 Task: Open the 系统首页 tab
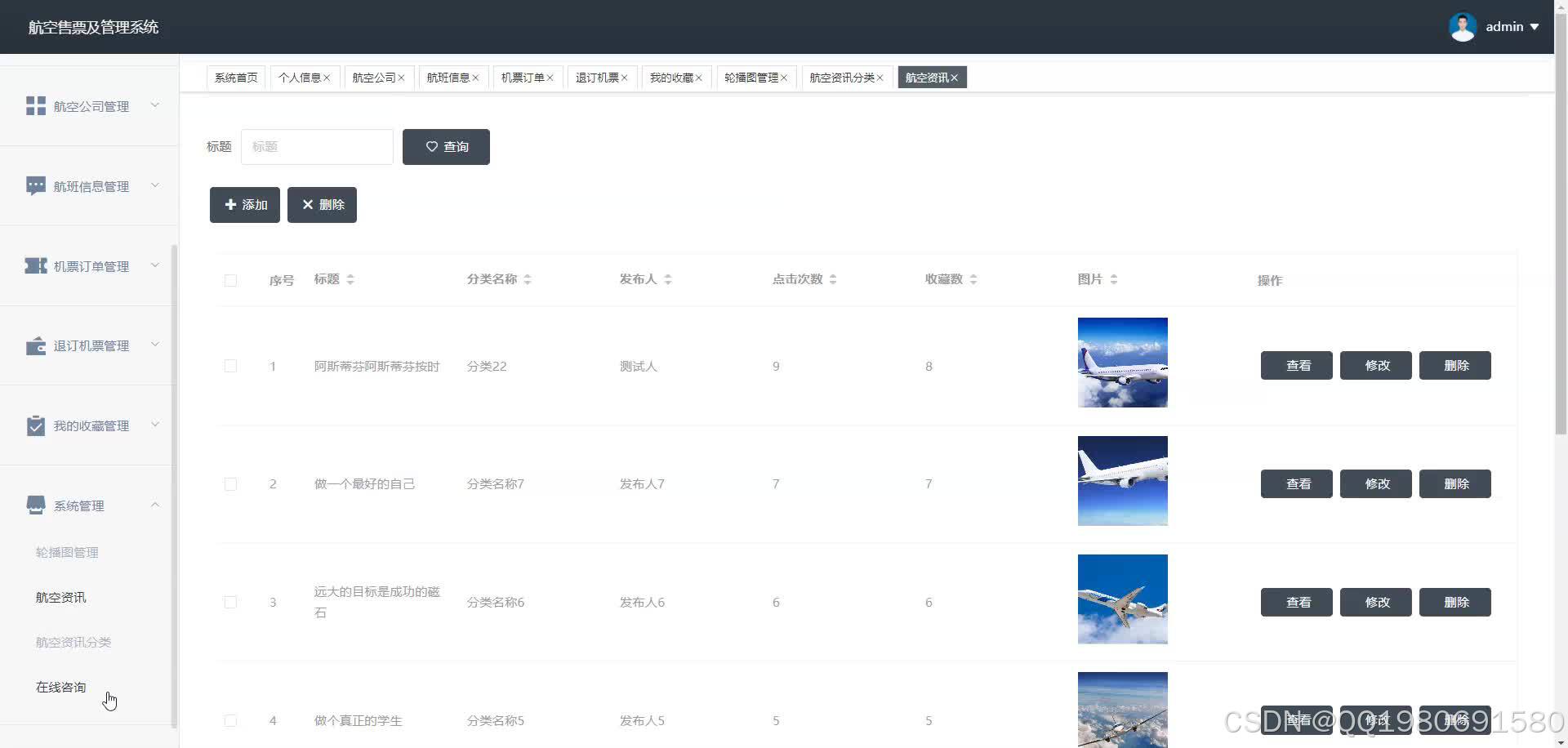pos(235,77)
